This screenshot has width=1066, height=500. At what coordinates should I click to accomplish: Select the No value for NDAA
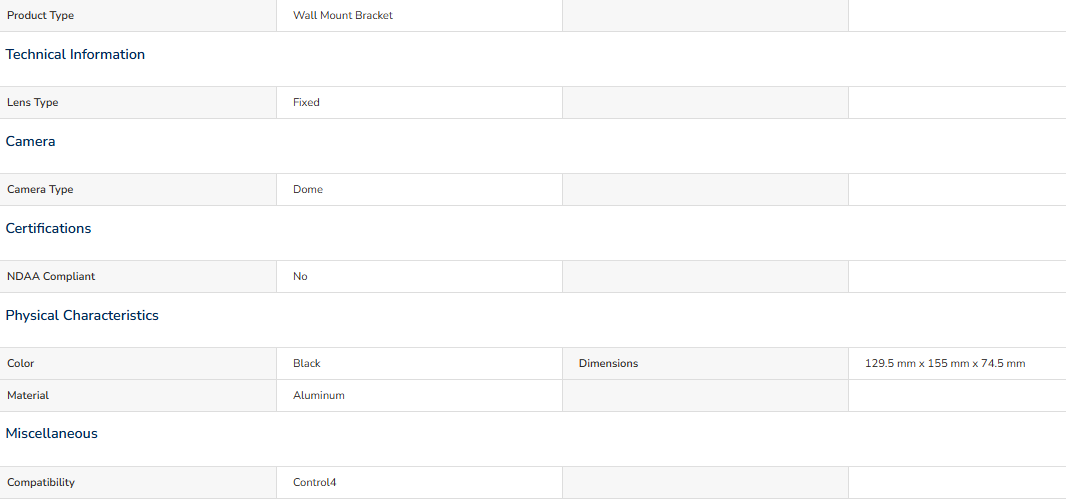coord(300,277)
